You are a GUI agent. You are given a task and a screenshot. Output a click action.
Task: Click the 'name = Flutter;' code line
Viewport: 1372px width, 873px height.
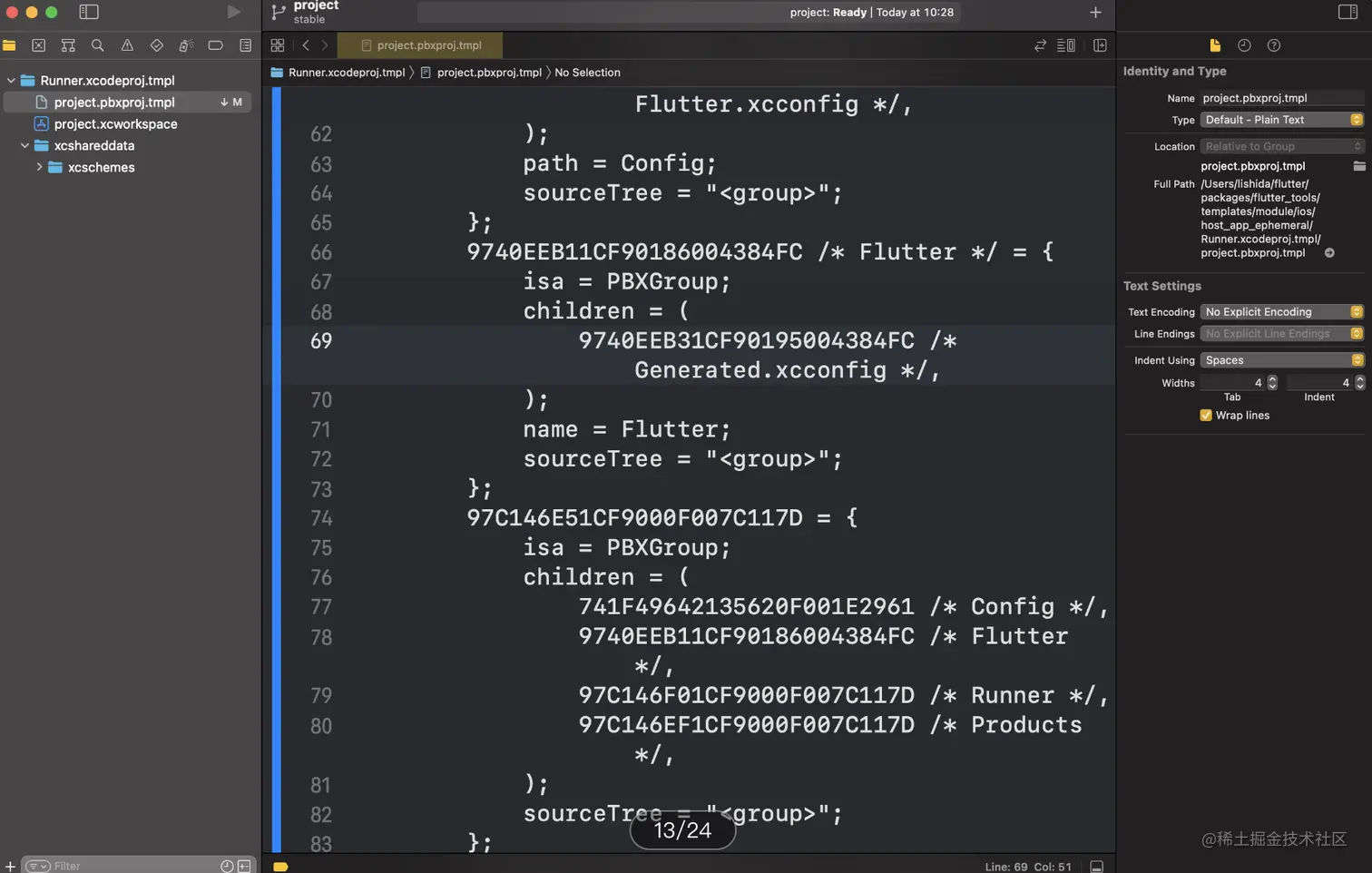coord(626,429)
